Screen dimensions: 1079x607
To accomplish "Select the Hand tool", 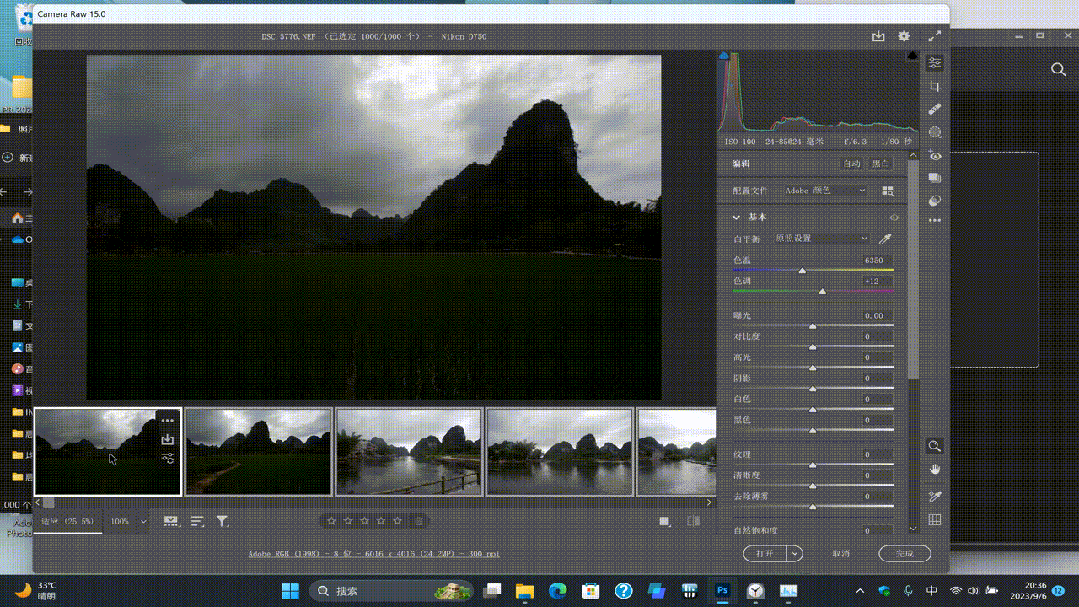I will [935, 469].
